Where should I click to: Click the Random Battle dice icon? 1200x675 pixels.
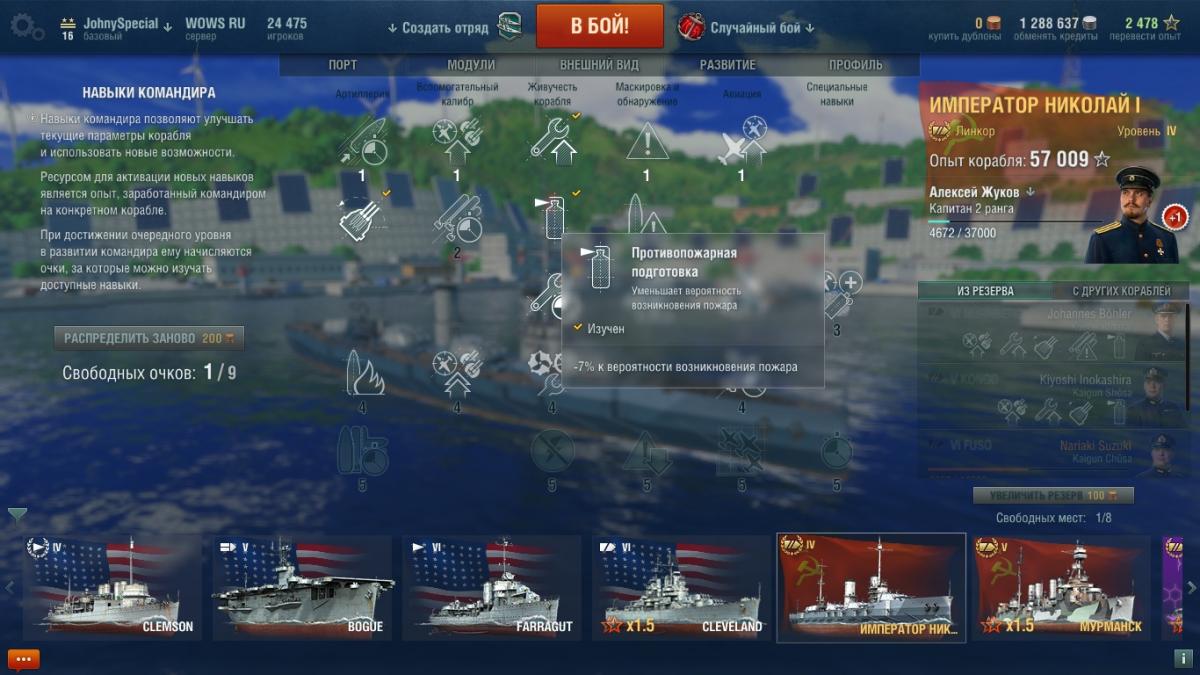coord(691,27)
